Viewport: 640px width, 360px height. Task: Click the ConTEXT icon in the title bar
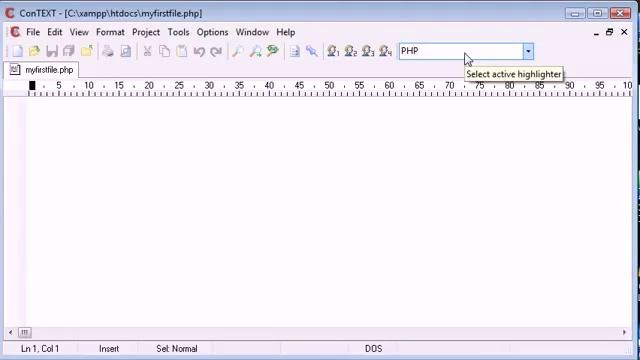click(10, 13)
